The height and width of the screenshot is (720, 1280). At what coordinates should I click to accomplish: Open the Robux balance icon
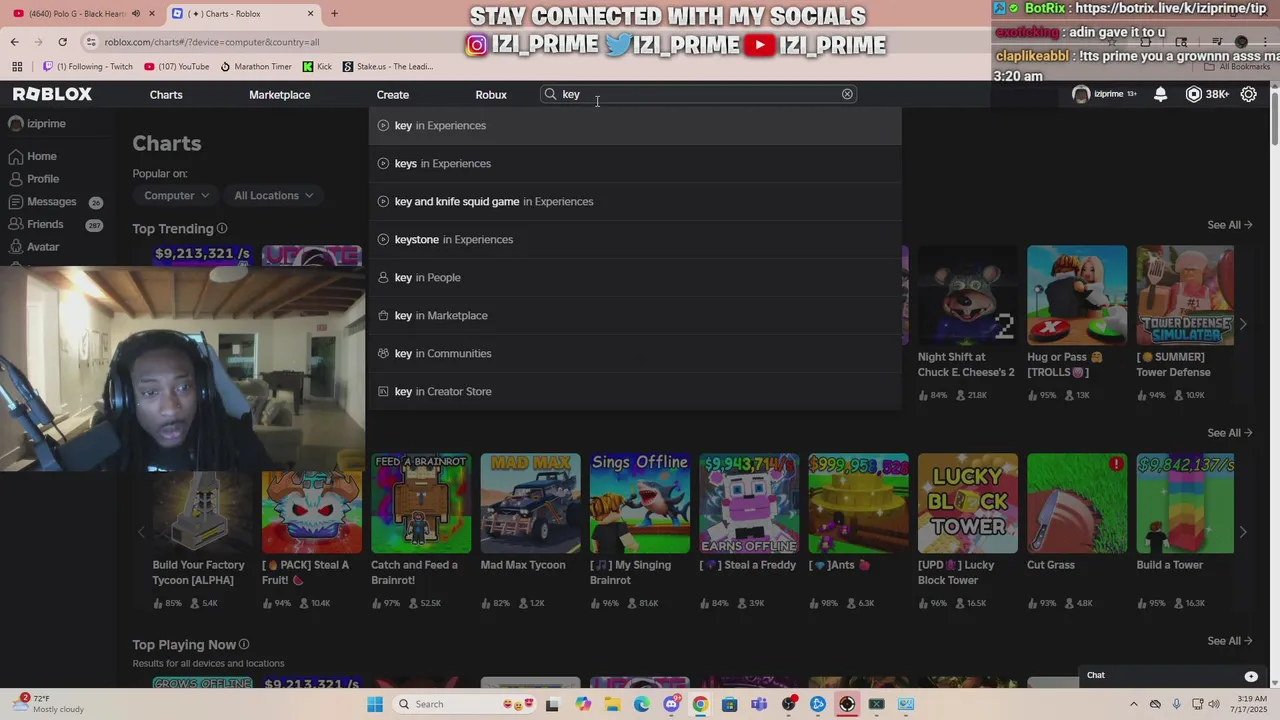pos(1193,94)
